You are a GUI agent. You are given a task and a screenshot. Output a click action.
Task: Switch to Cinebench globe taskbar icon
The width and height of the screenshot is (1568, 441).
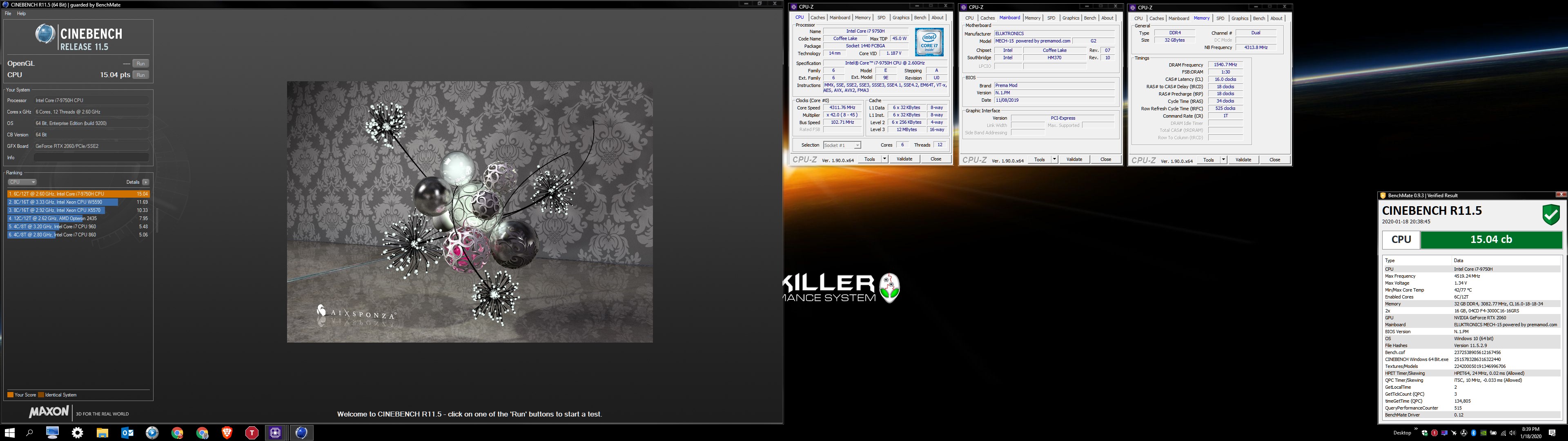click(301, 432)
